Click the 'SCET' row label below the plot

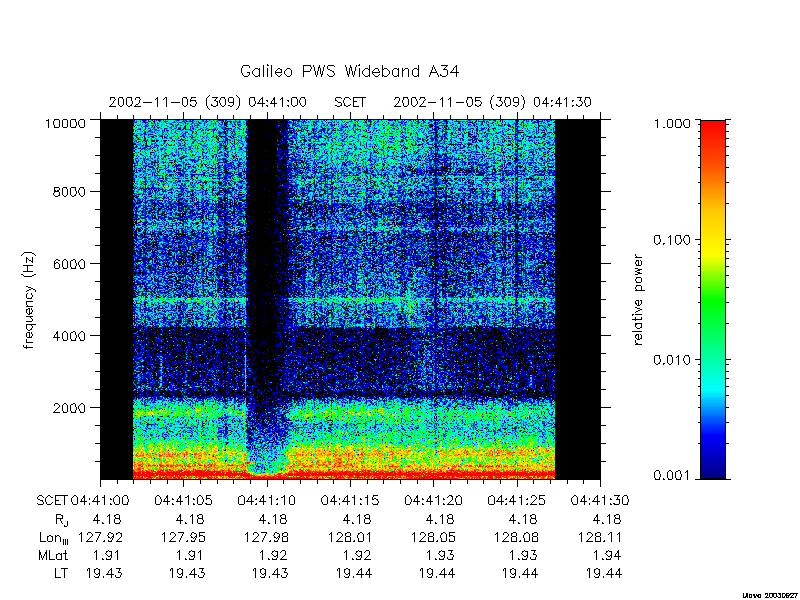[52, 501]
